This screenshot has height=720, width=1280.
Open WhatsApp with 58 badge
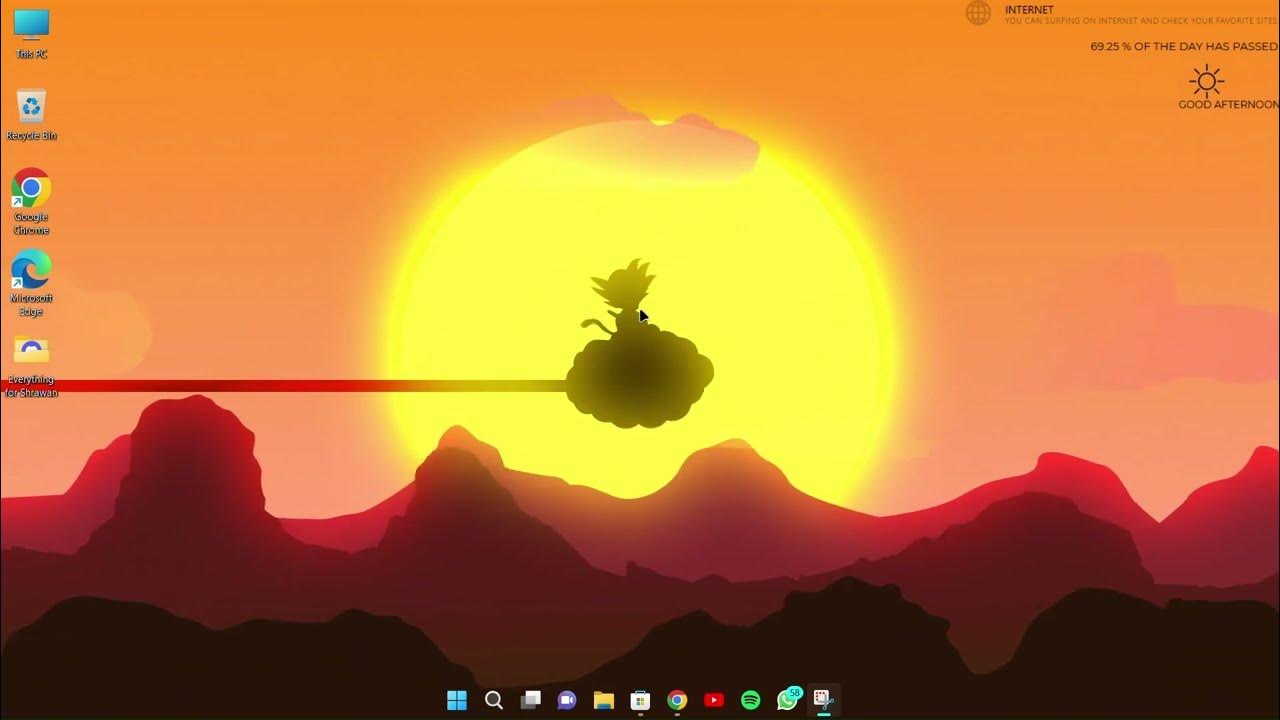[789, 699]
